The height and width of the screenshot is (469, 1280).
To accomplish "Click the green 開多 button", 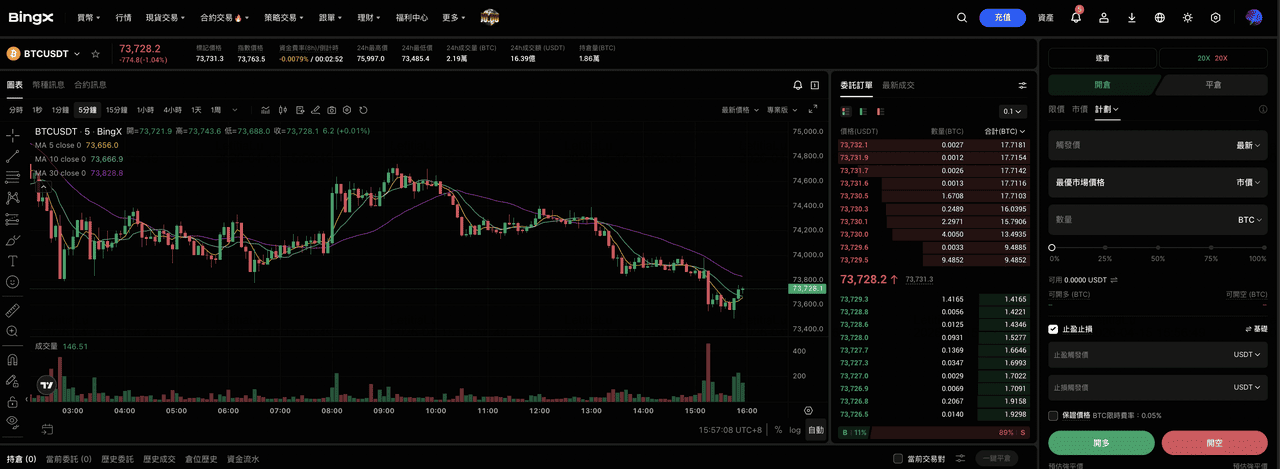I will click(x=1101, y=443).
